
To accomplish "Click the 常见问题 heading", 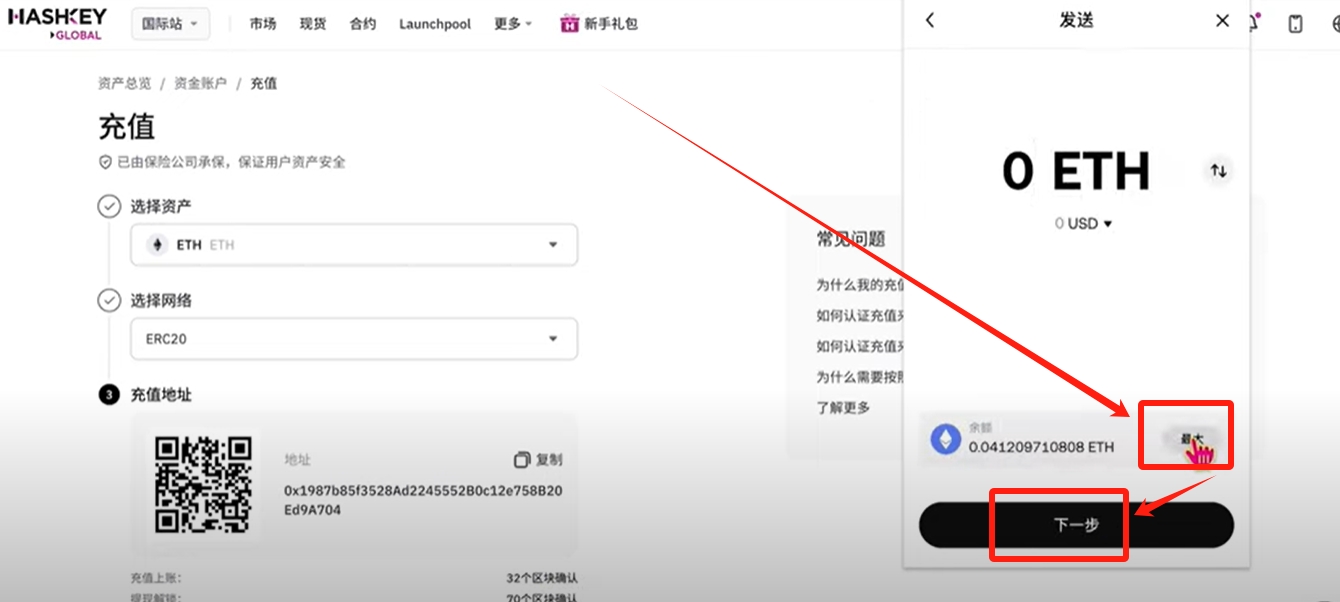I will 851,240.
